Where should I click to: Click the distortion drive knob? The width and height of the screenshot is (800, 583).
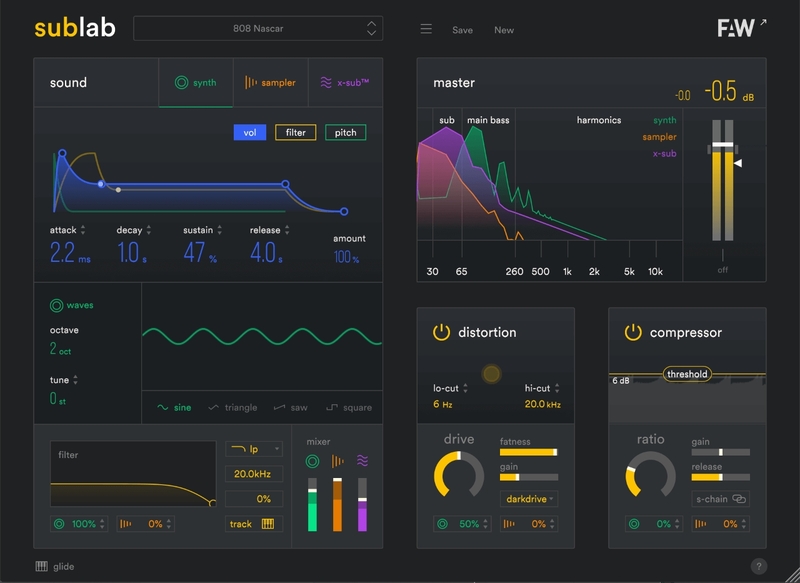tap(459, 475)
